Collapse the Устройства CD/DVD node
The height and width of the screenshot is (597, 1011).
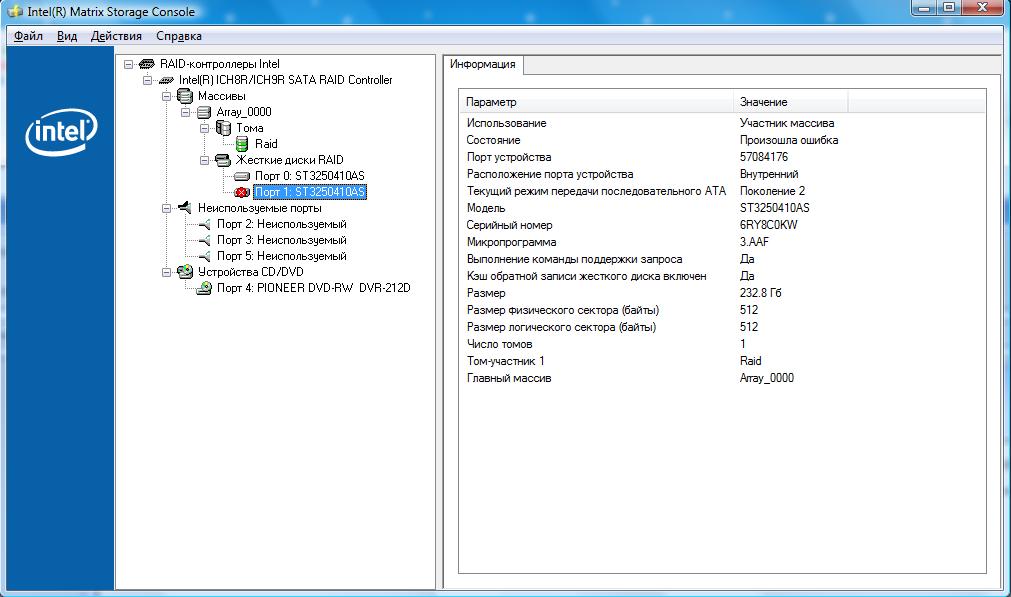click(166, 272)
